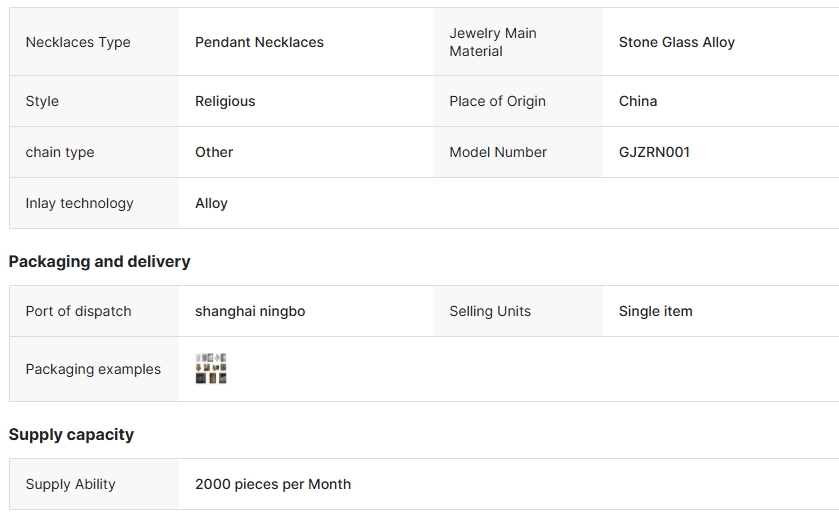Click the Pendant Necklaces value

pos(259,42)
